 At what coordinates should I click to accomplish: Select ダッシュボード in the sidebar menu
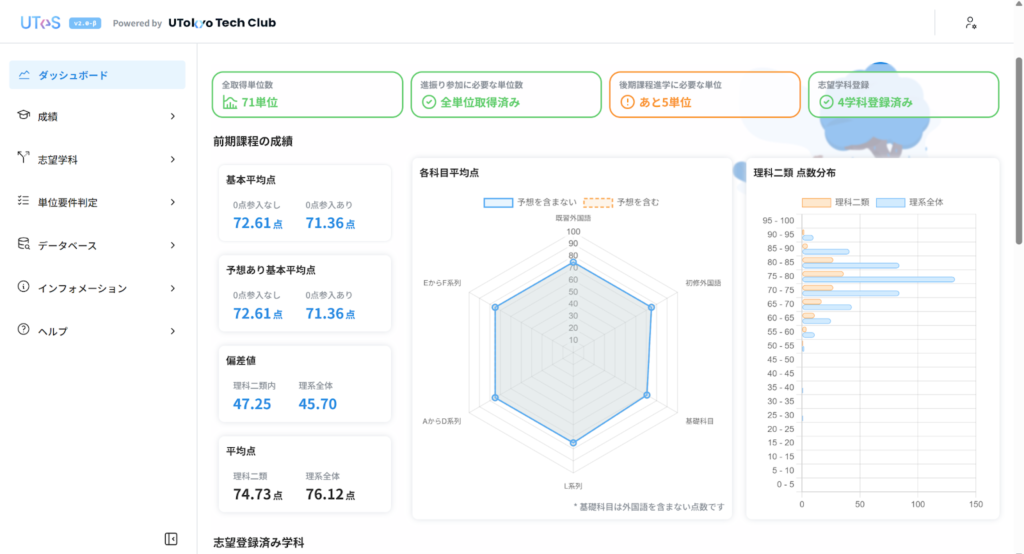(x=73, y=75)
